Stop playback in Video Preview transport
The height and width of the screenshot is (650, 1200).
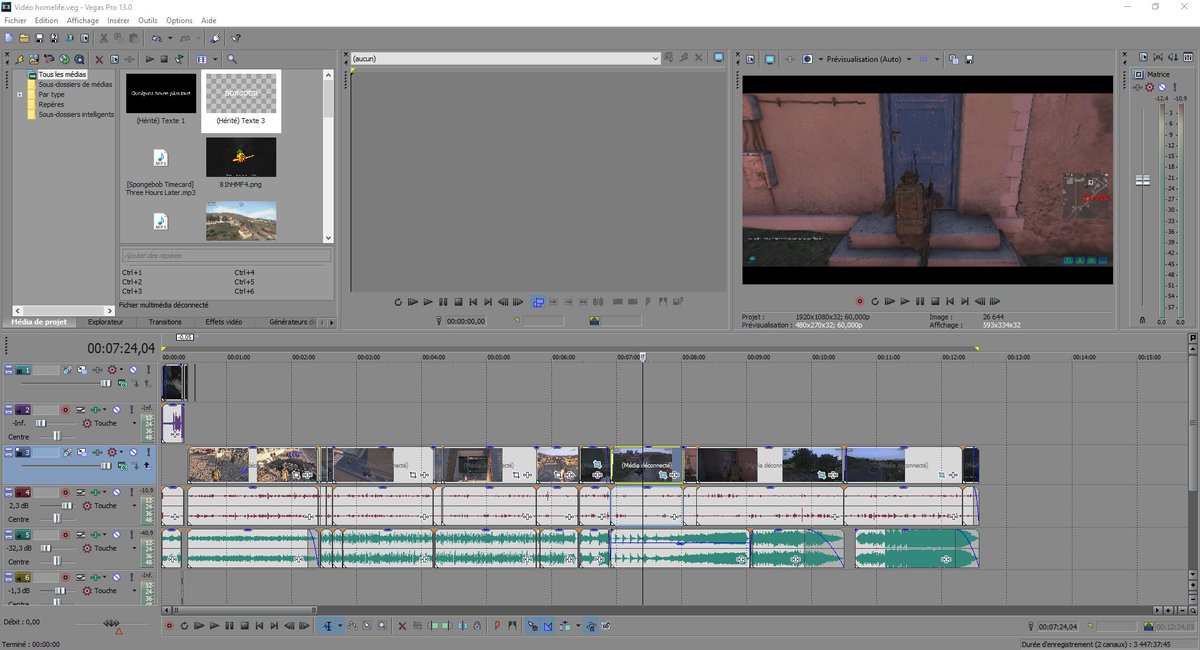(x=935, y=300)
